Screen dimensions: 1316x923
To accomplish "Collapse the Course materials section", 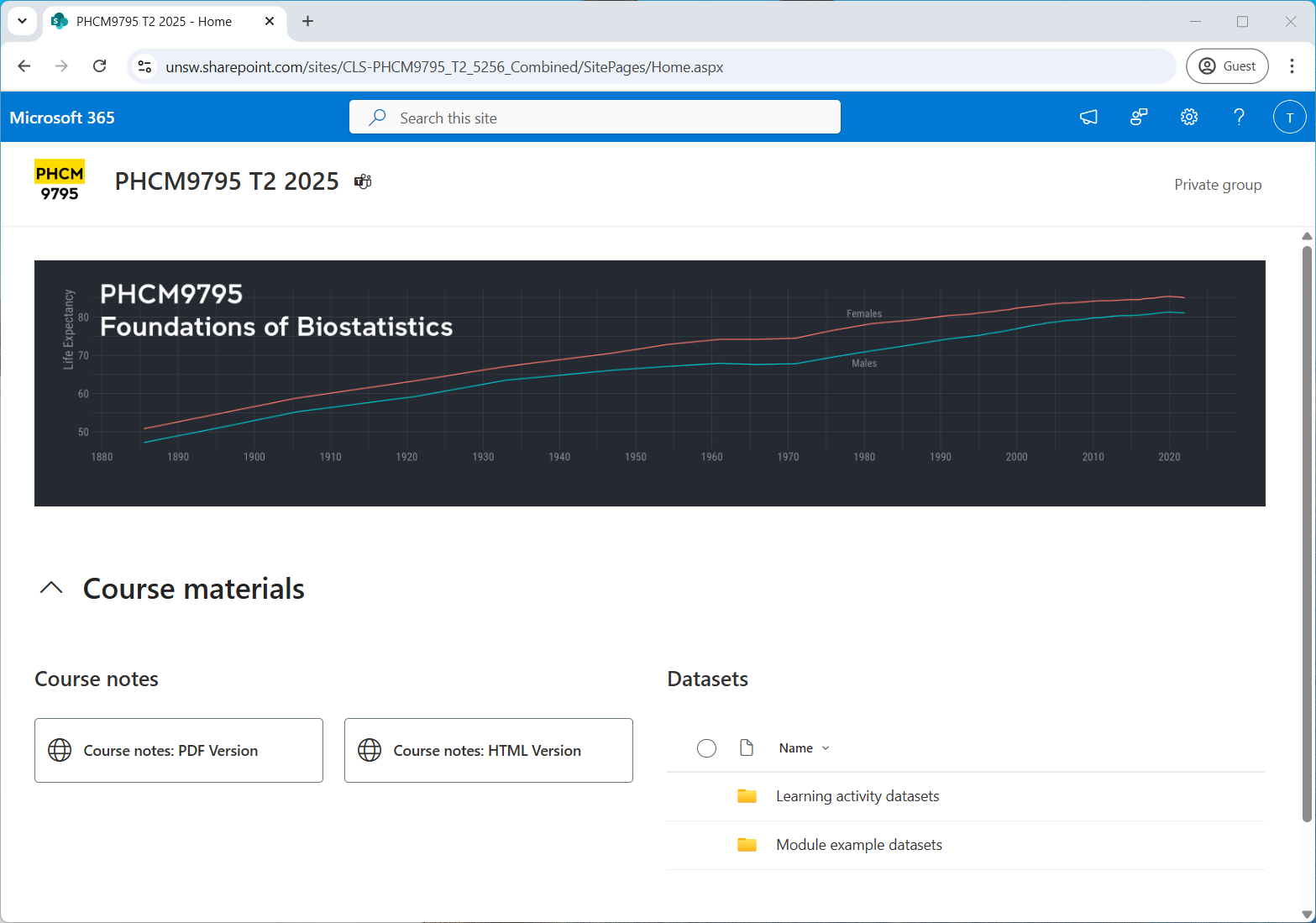I will [51, 588].
